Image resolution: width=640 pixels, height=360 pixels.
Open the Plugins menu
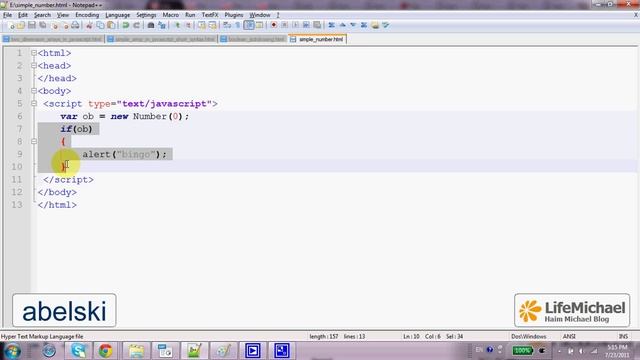click(233, 15)
